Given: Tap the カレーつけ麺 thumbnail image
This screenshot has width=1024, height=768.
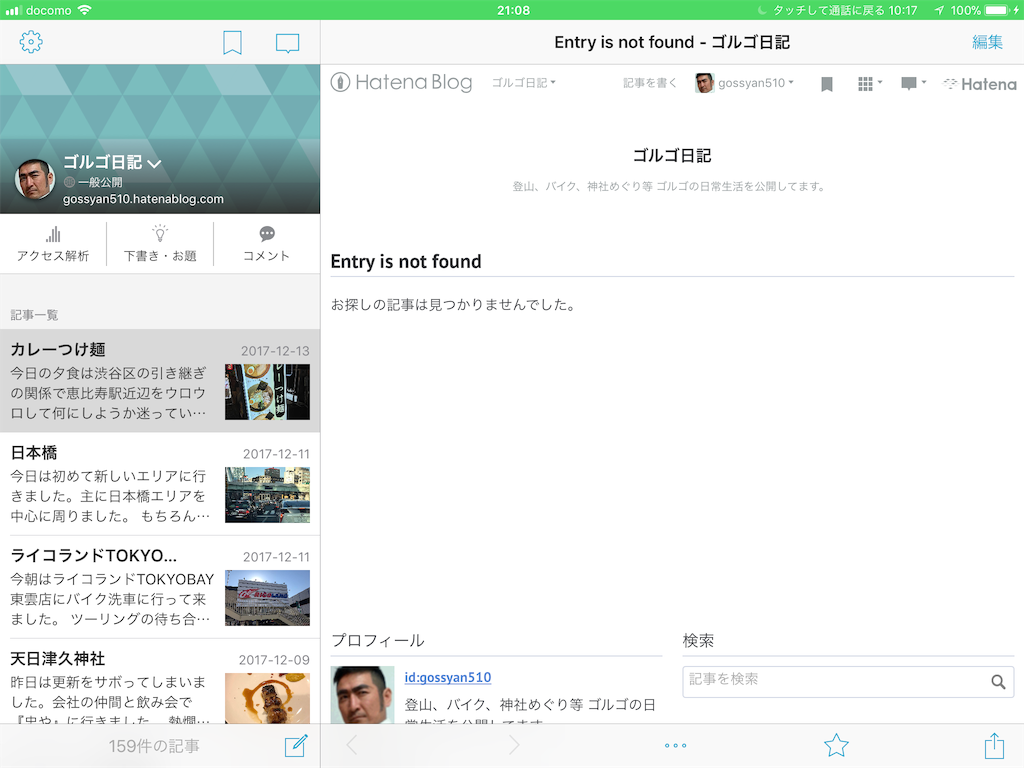Looking at the screenshot, I should point(268,392).
